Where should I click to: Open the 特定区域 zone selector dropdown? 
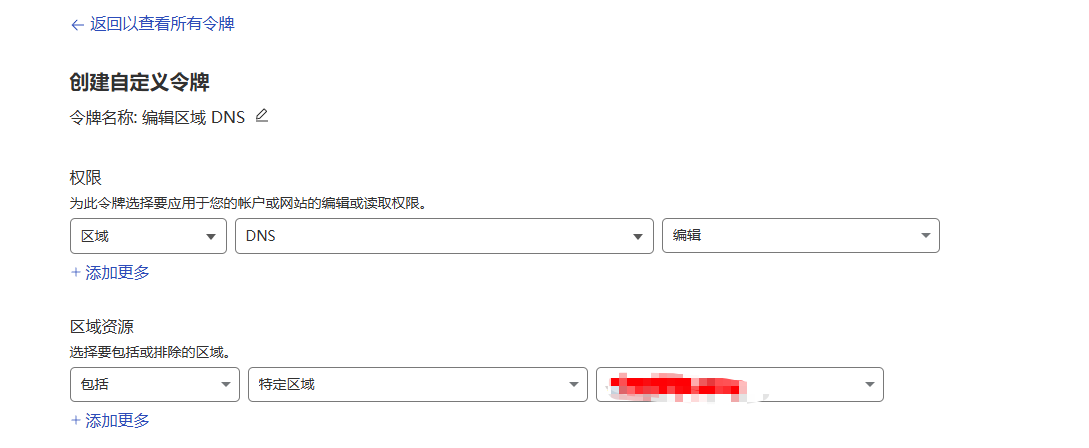pos(418,385)
